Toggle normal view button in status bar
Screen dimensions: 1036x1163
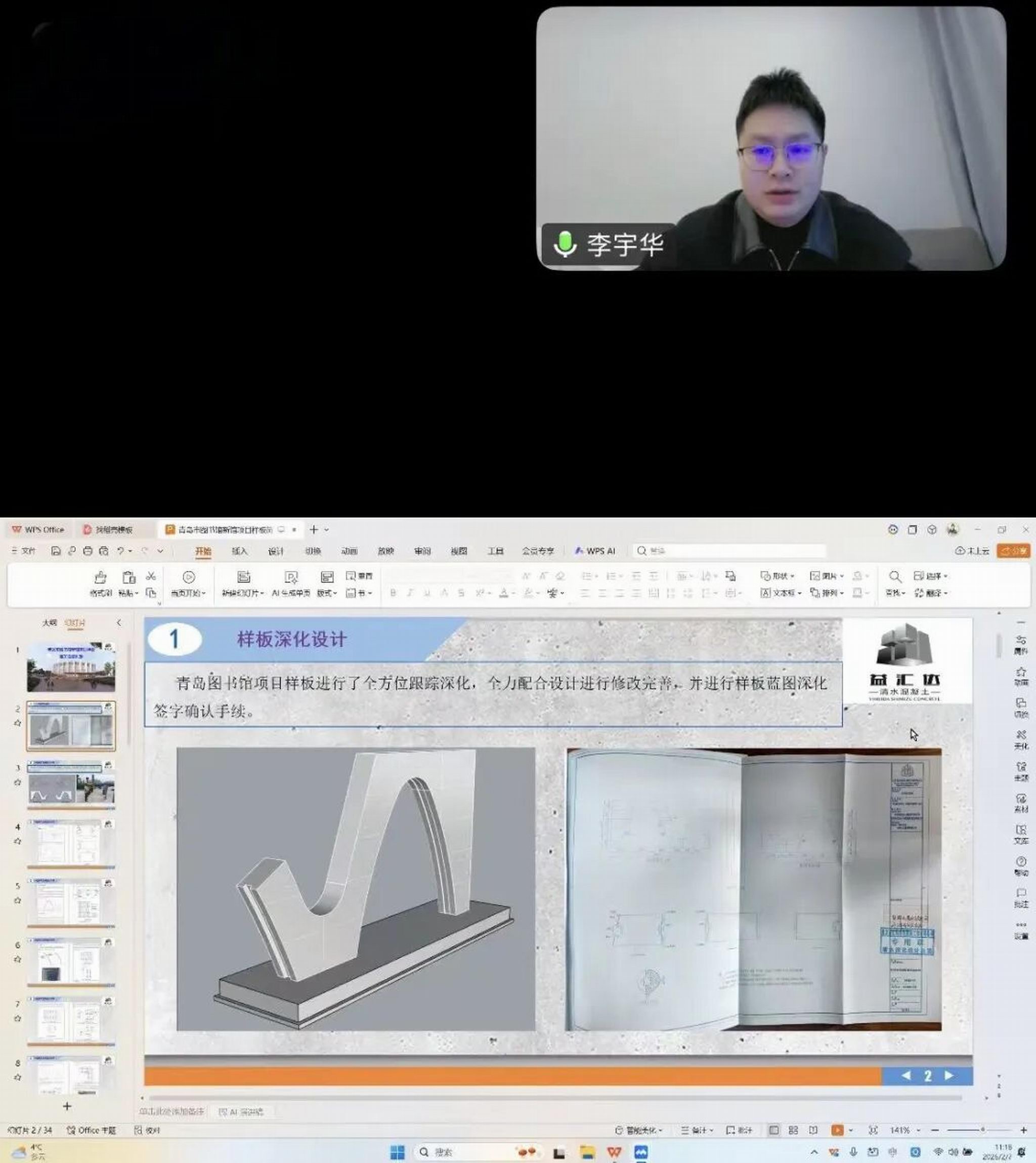(x=773, y=1130)
